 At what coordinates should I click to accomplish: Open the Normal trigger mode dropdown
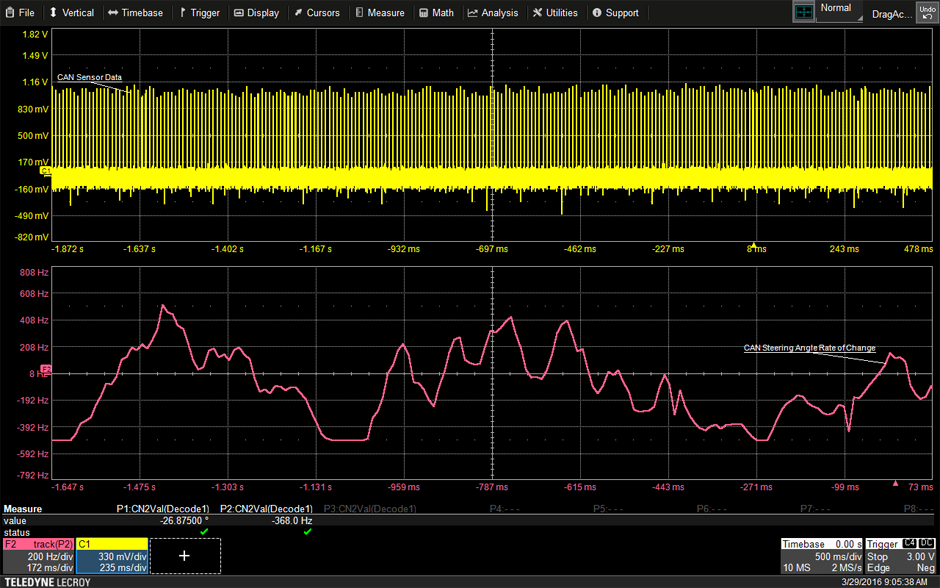pyautogui.click(x=839, y=12)
